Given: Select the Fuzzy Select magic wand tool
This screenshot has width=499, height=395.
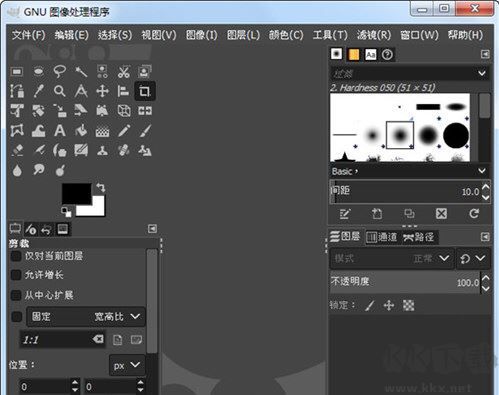Looking at the screenshot, I should pos(81,71).
